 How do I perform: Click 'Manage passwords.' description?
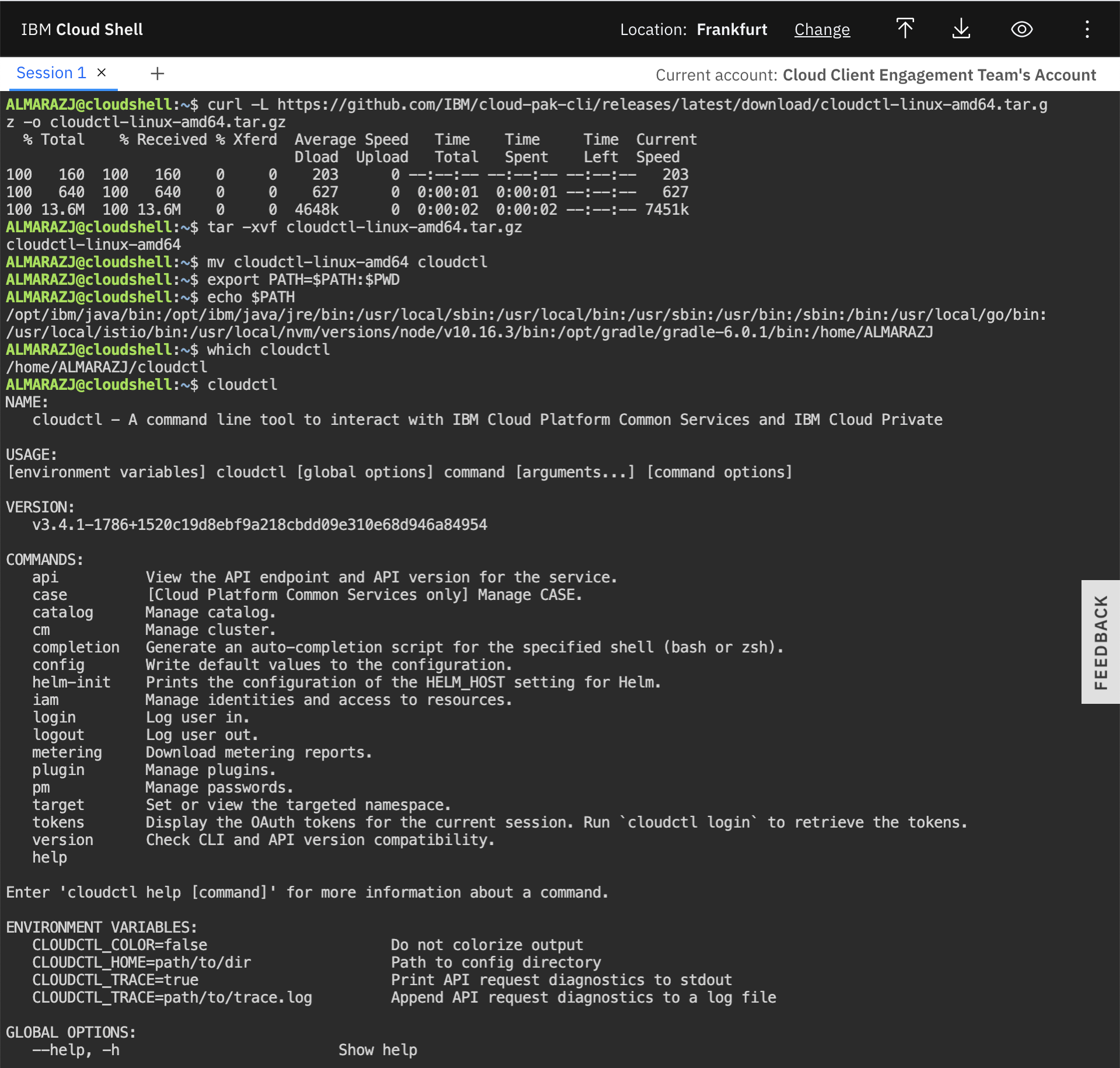coord(219,788)
